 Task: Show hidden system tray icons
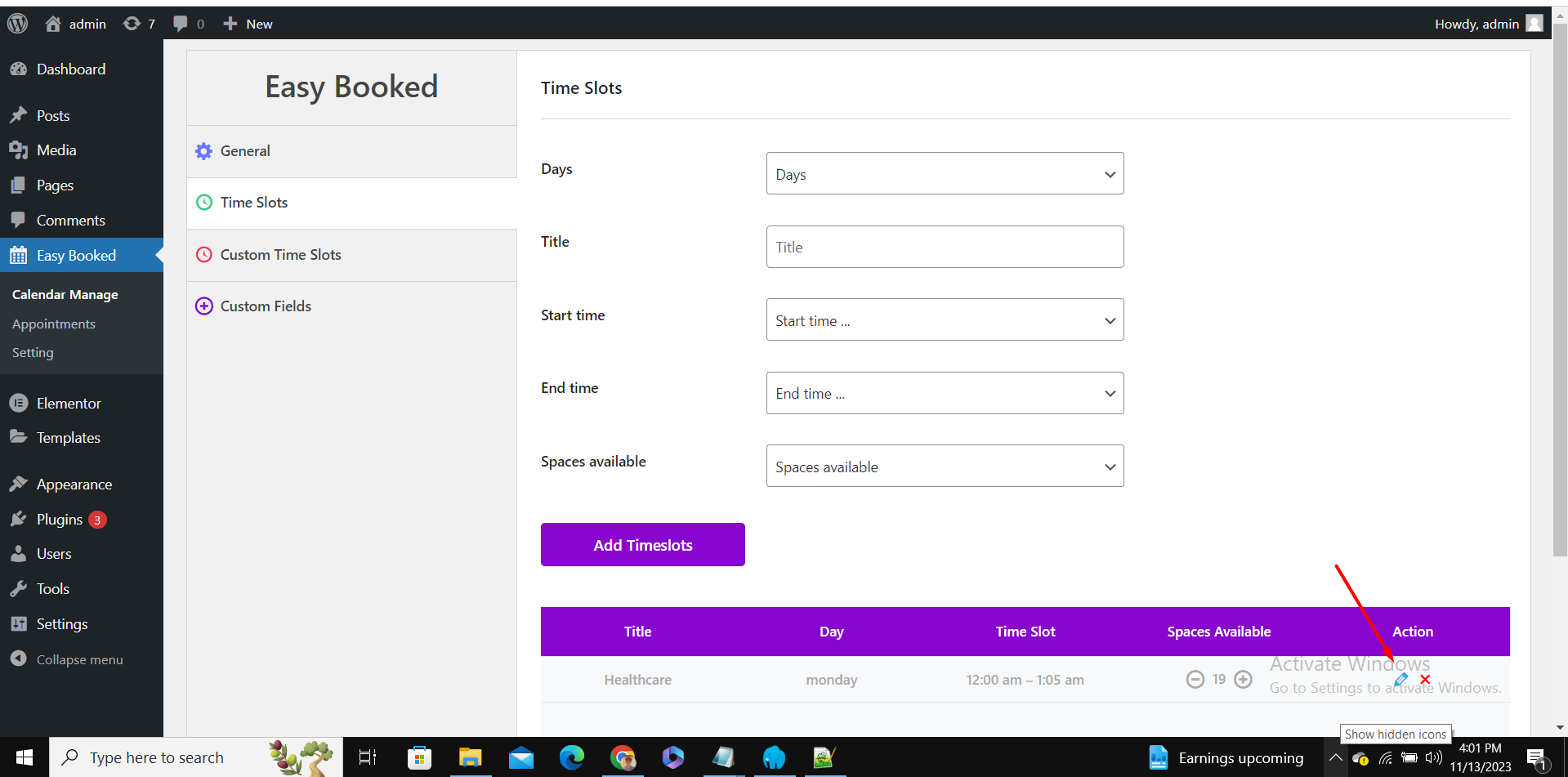(1336, 757)
